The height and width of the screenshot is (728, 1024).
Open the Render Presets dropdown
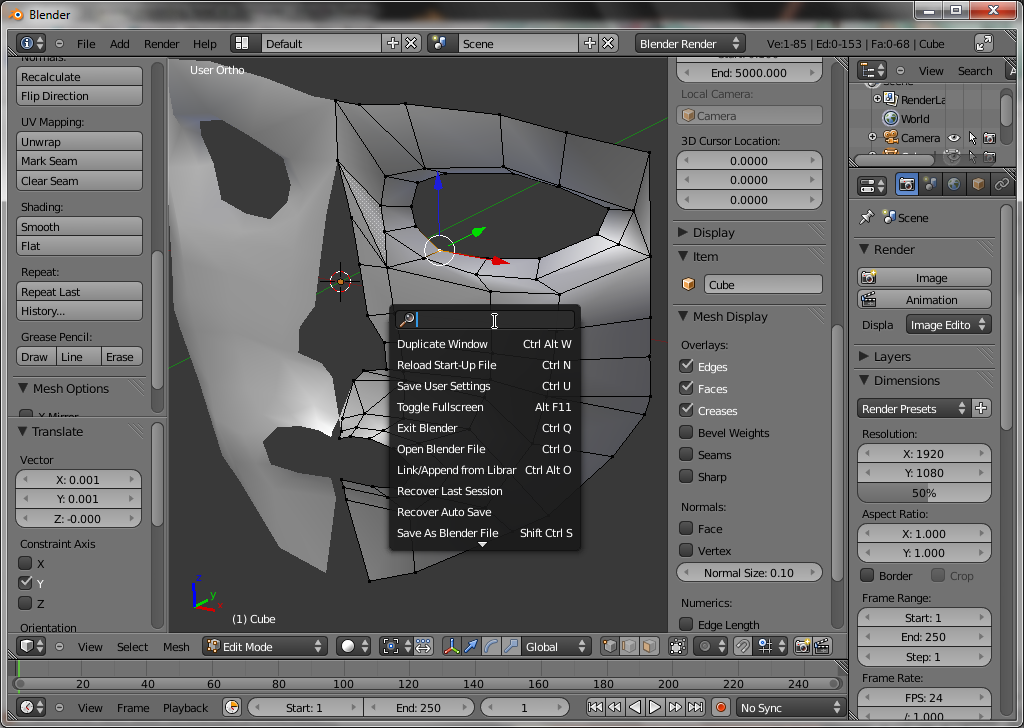point(914,409)
